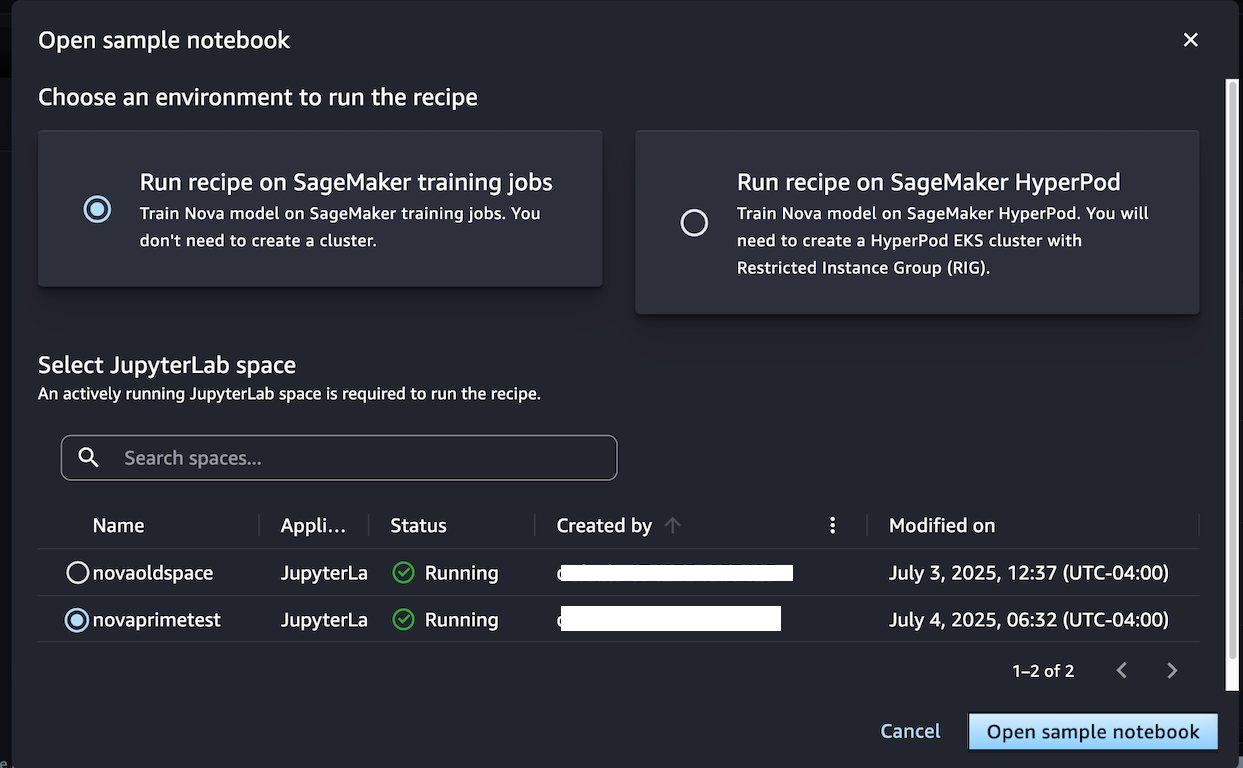Click the Status column header
Image resolution: width=1243 pixels, height=768 pixels.
click(418, 525)
